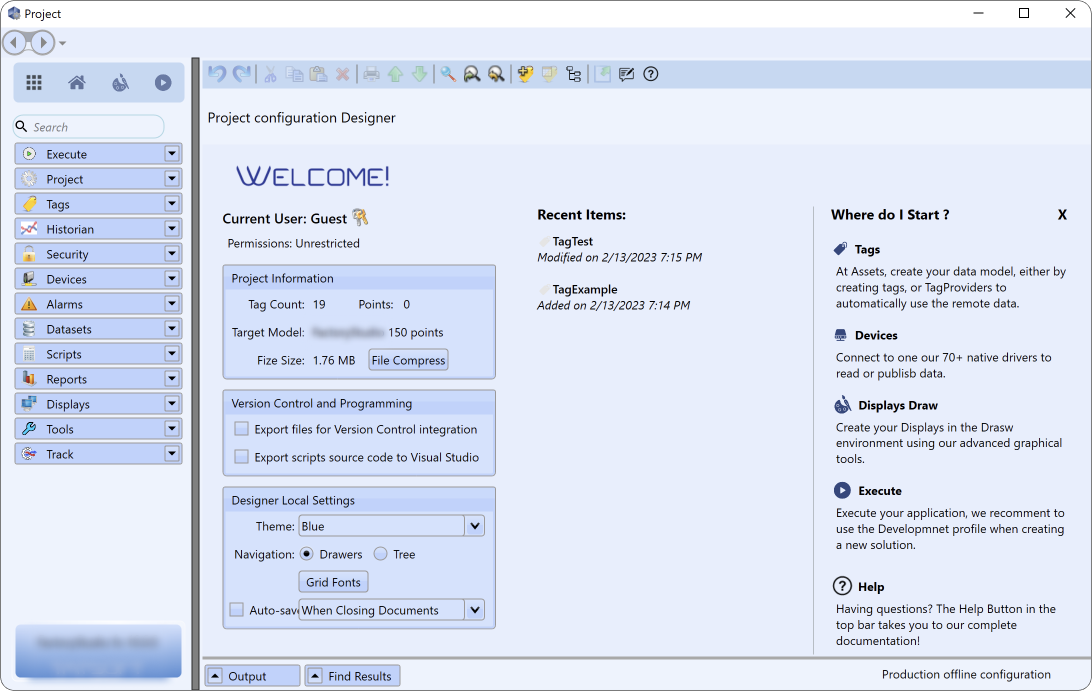Click into the Search field
This screenshot has width=1092, height=691.
(95, 127)
